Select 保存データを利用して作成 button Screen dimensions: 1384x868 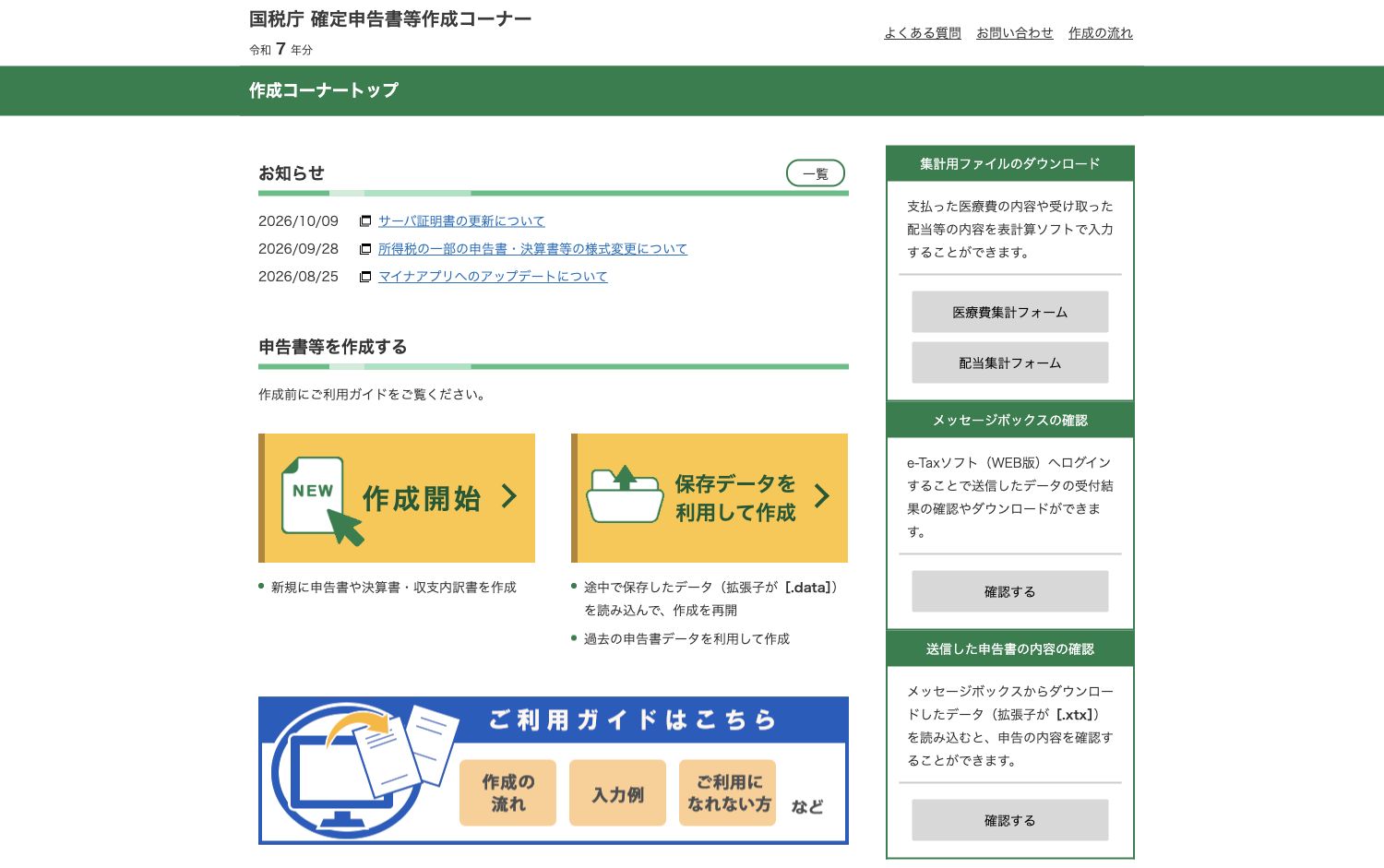(710, 498)
